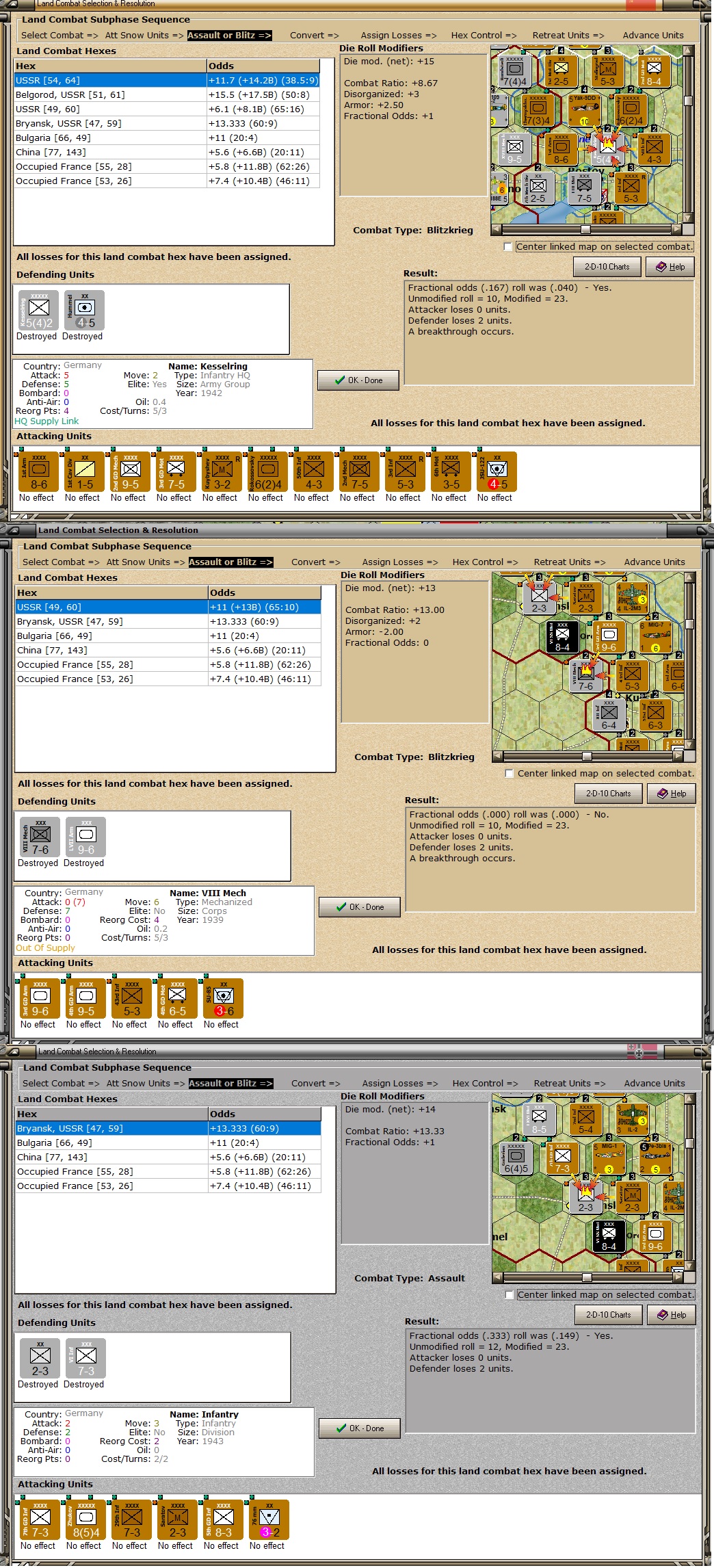The height and width of the screenshot is (1568, 714).
Task: Go to Convert step in middle window
Action: pyautogui.click(x=315, y=562)
